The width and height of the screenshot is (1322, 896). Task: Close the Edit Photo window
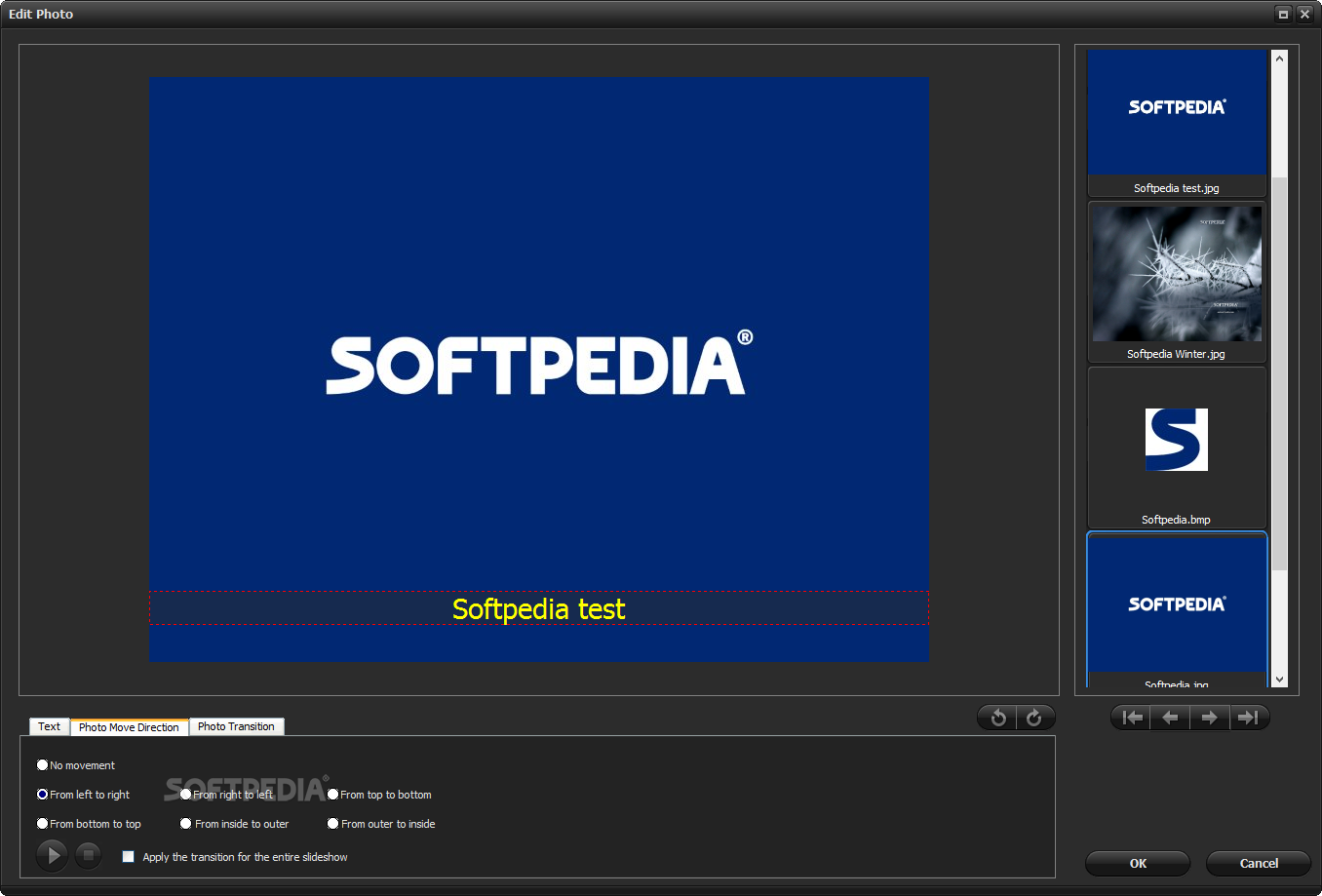click(x=1304, y=14)
